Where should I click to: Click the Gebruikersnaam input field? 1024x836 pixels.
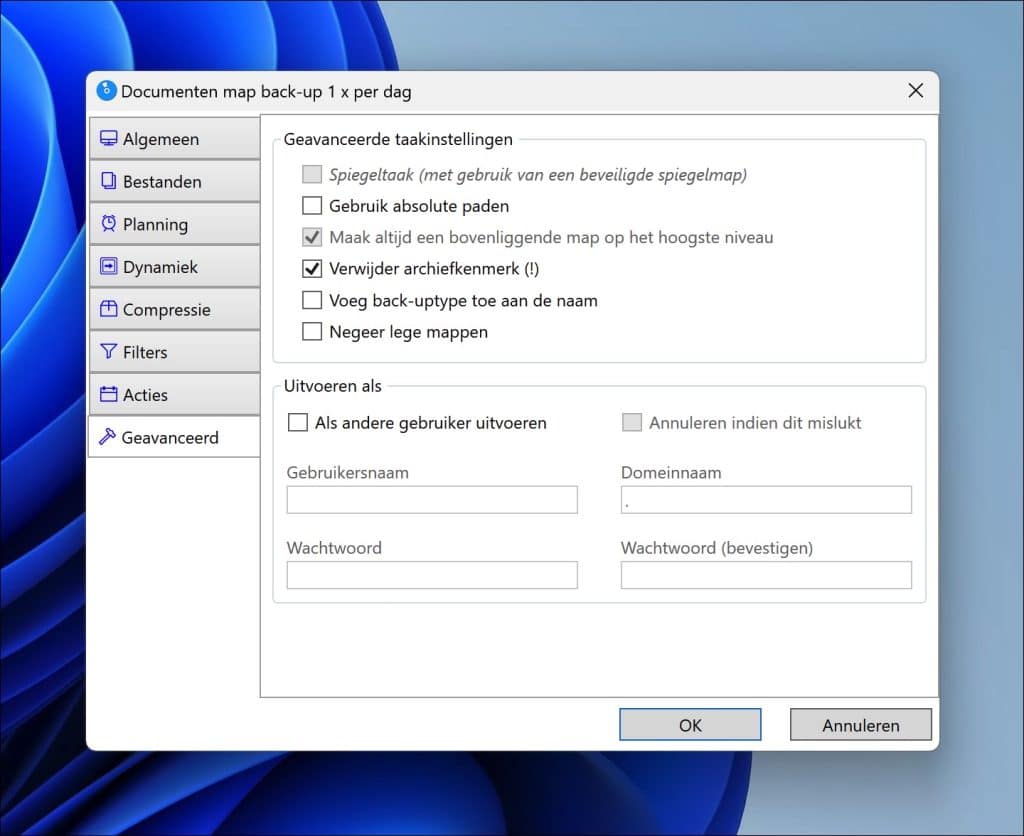tap(432, 500)
